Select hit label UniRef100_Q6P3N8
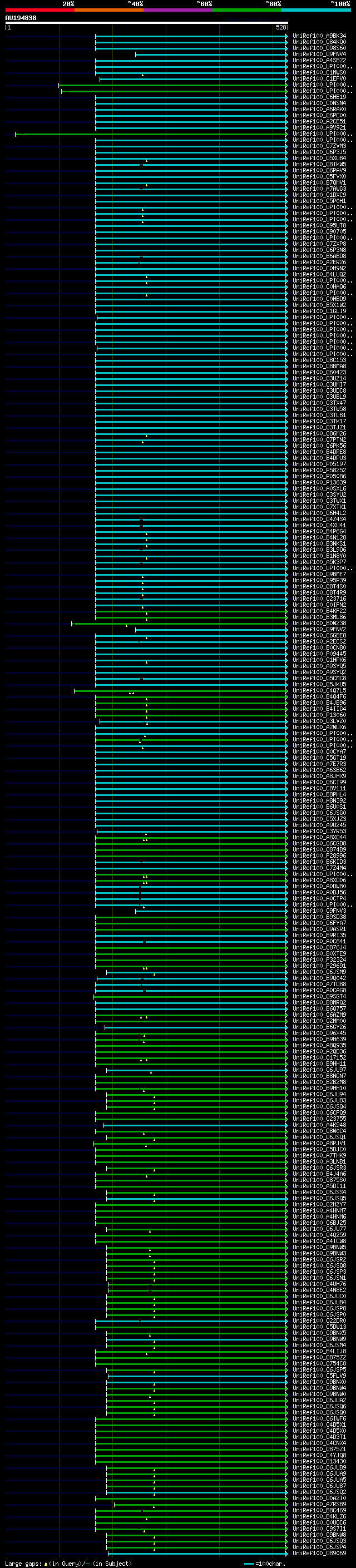356x1568 pixels. pos(319,250)
